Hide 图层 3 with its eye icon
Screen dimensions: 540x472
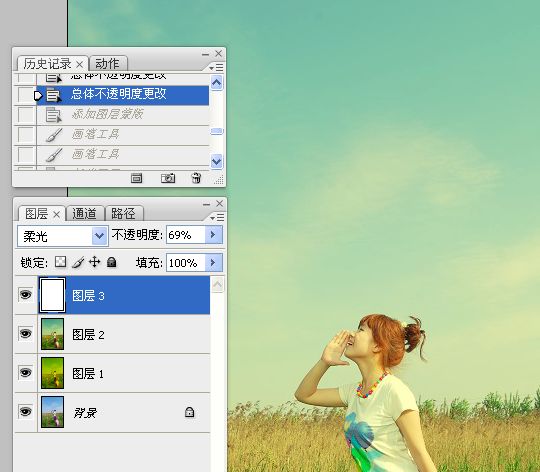(25, 295)
